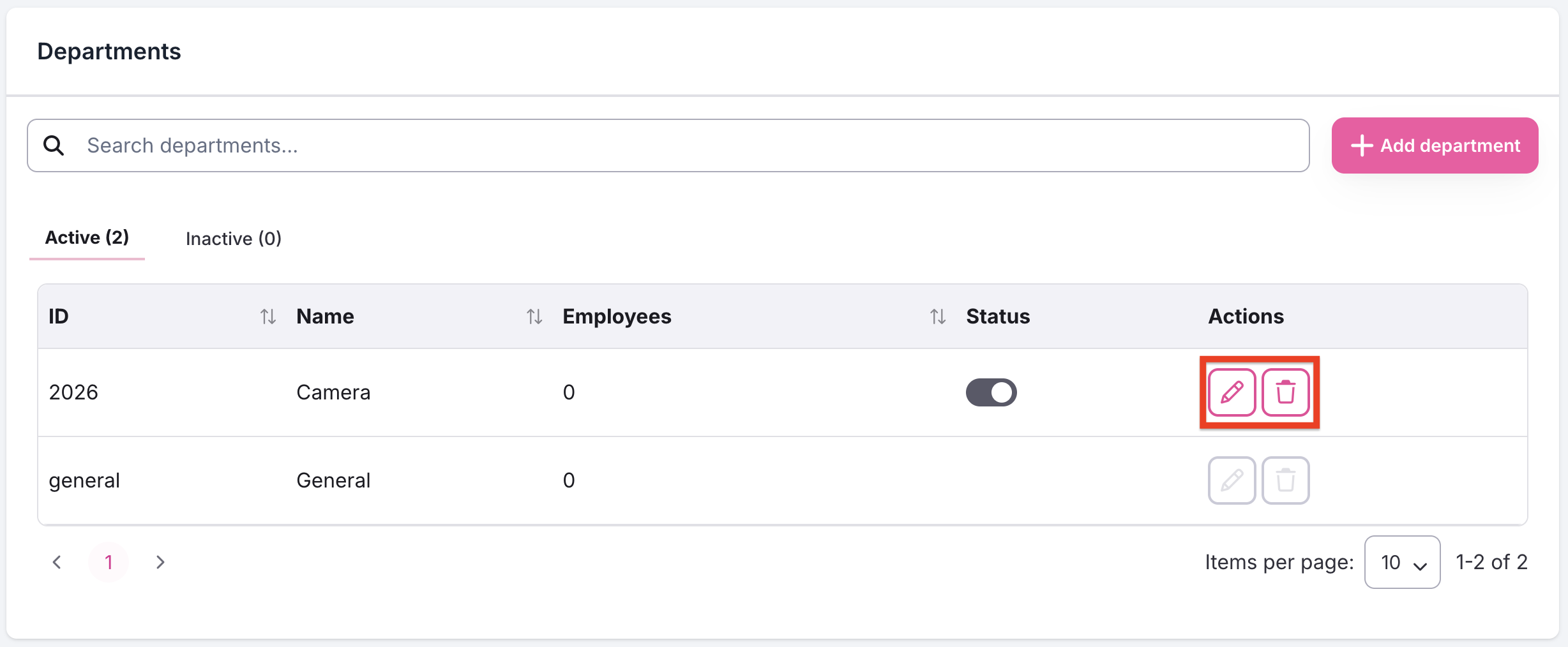
Task: Sort by ID column arrows
Action: click(268, 316)
